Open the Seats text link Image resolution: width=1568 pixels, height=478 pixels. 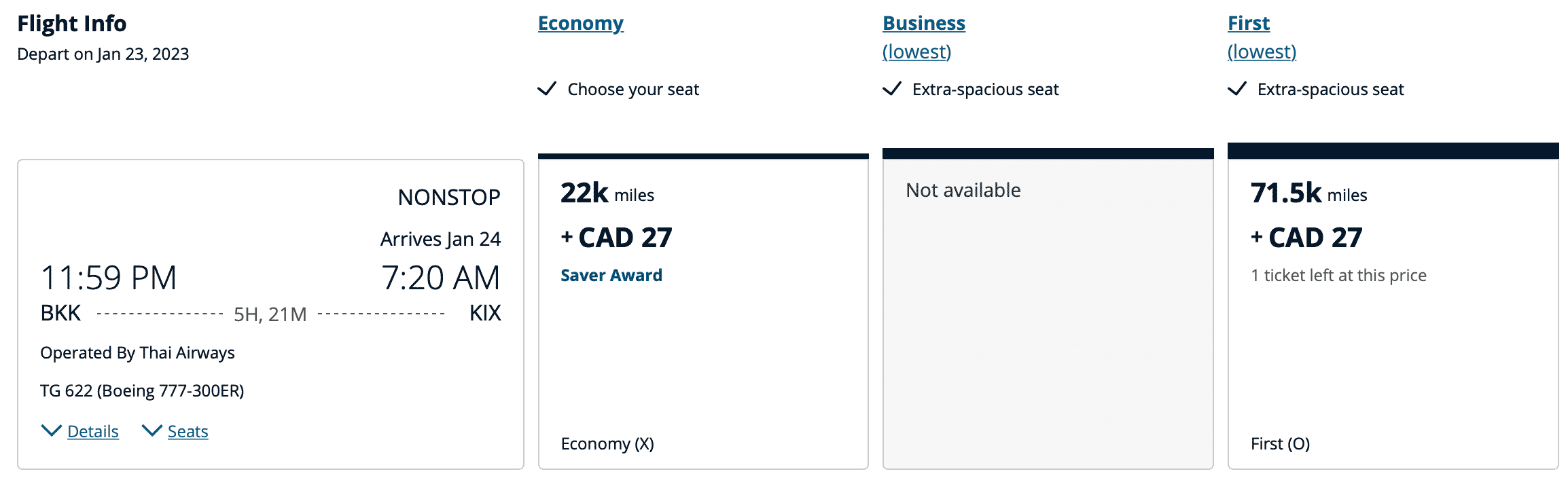[x=188, y=432]
